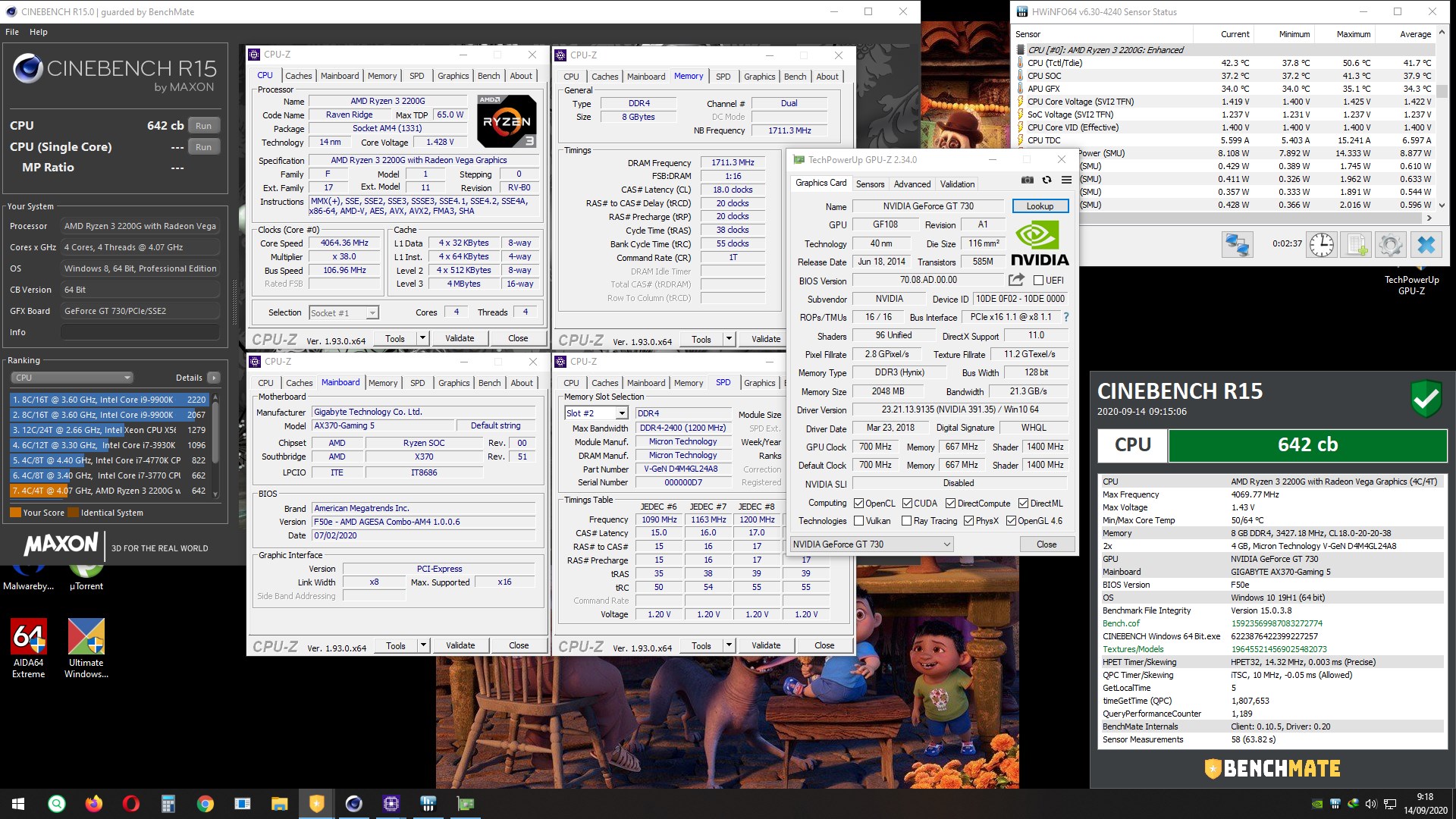Open Tools dropdown arrow in CPU-Z Memory window
This screenshot has width=1456, height=819.
click(x=729, y=339)
